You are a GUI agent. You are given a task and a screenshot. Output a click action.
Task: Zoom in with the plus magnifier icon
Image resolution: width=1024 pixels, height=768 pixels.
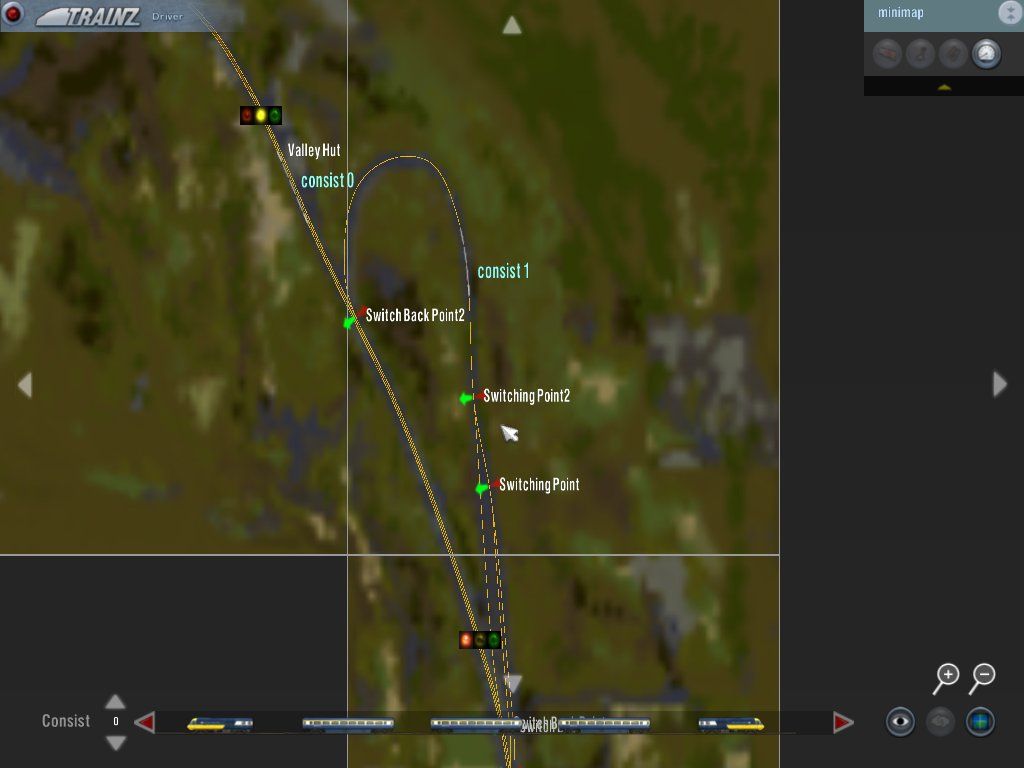pos(947,675)
